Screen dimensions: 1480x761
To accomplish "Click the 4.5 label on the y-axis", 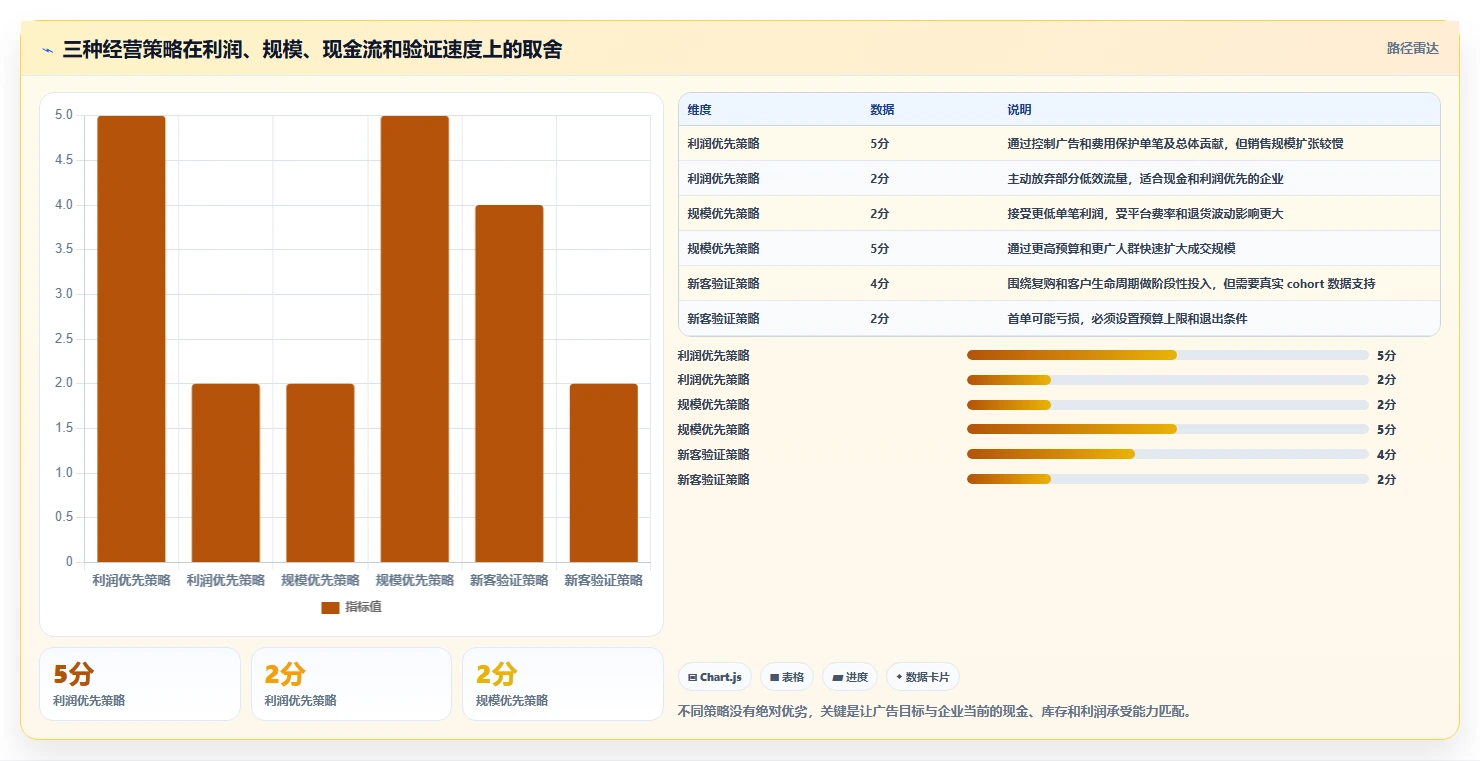I will [63, 160].
